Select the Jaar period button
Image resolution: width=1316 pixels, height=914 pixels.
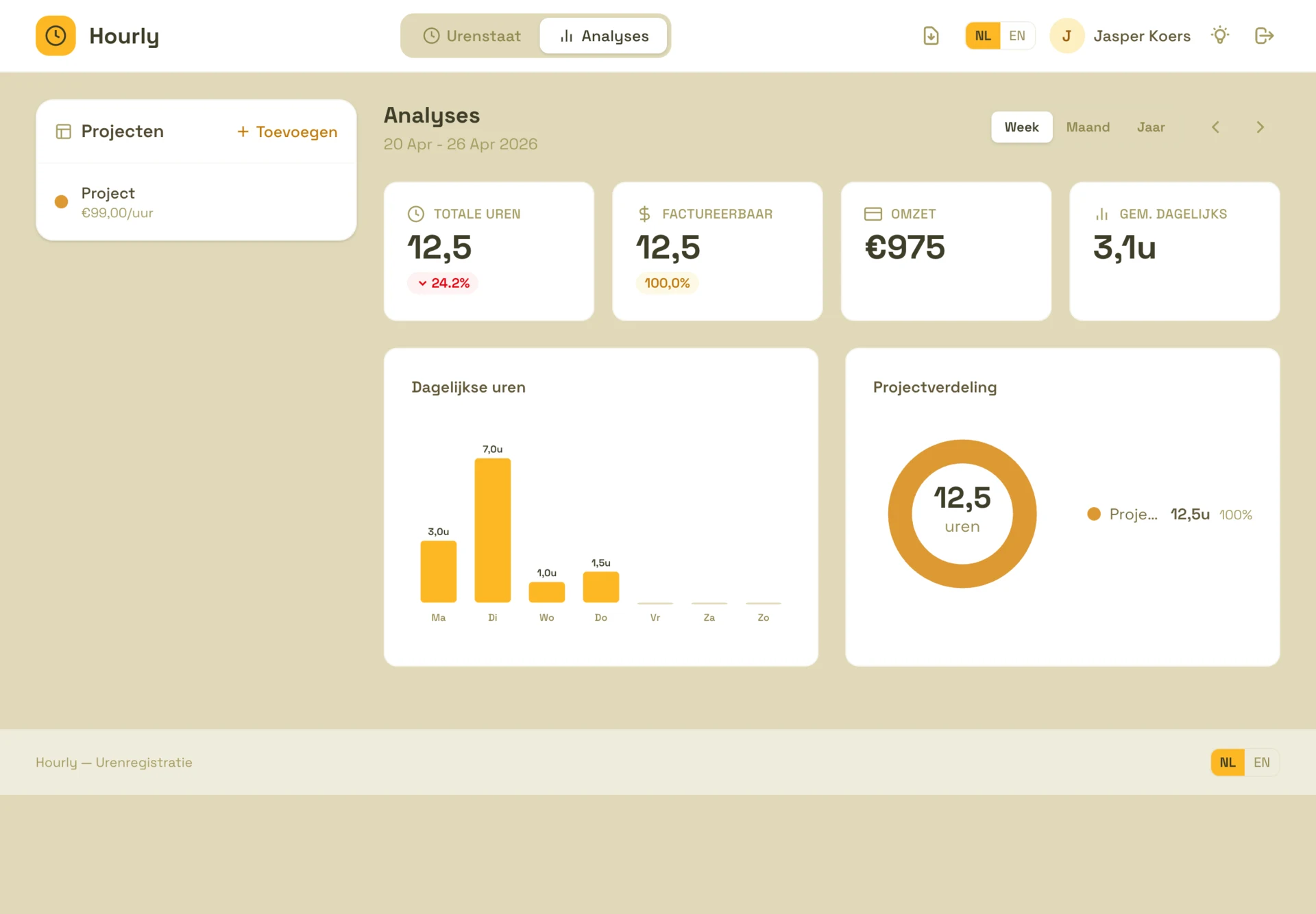click(x=1151, y=127)
